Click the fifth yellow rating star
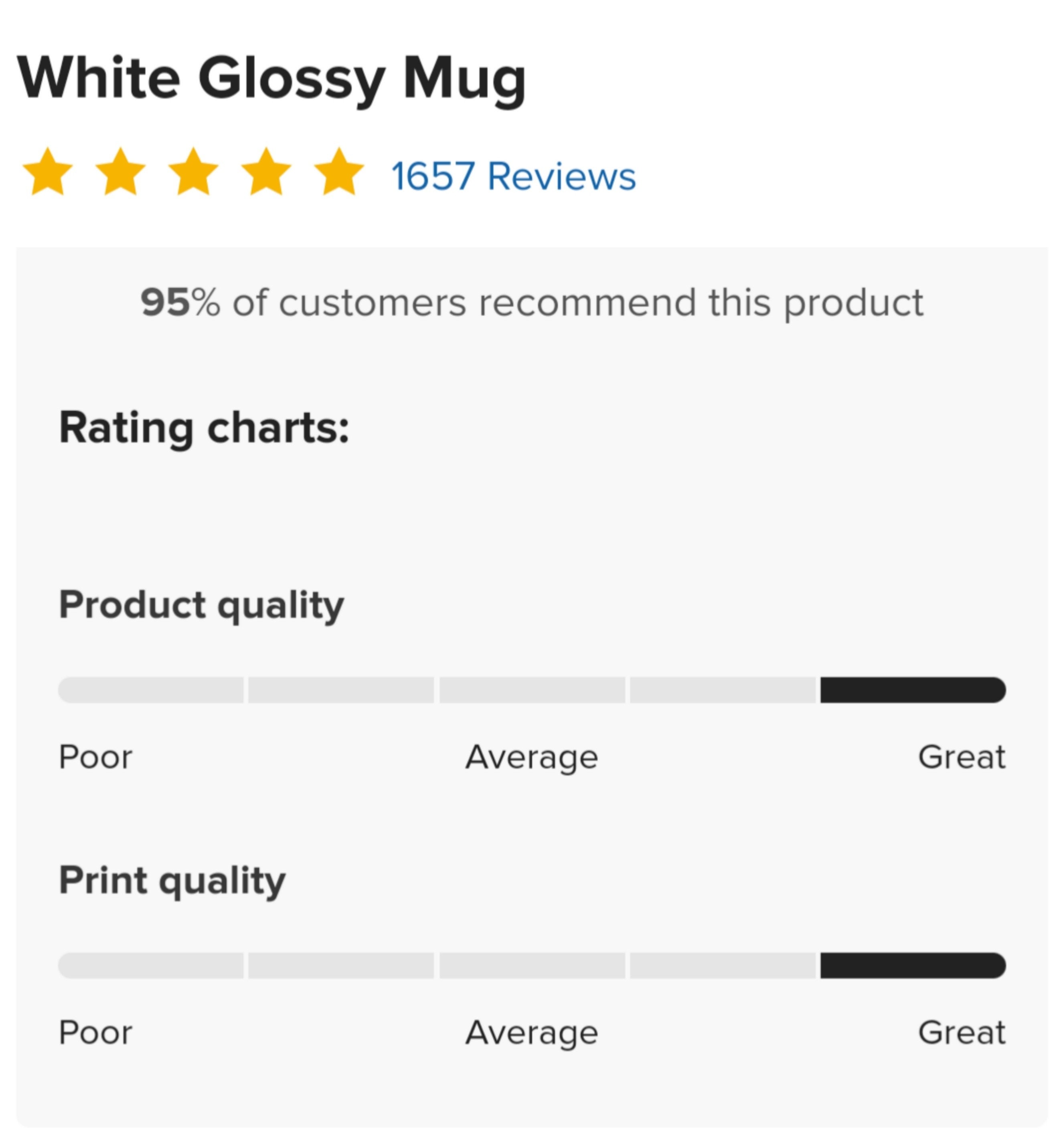 (339, 172)
